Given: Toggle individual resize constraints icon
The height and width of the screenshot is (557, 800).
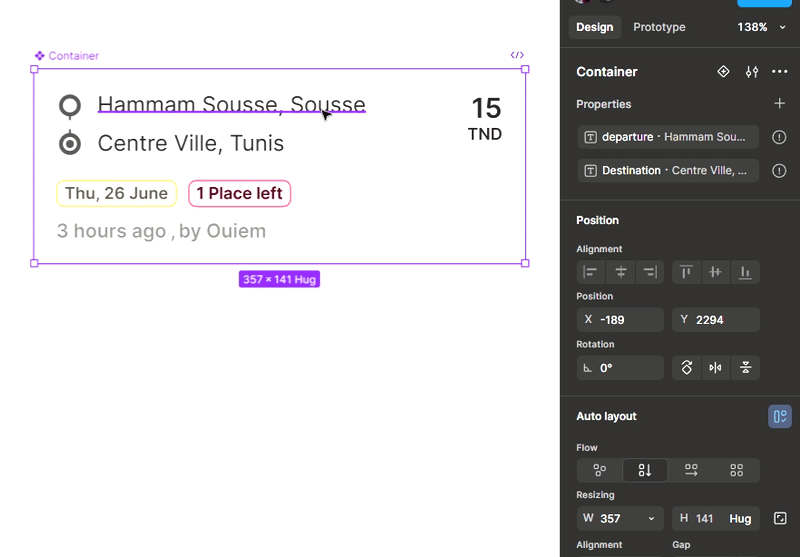Looking at the screenshot, I should tap(780, 519).
